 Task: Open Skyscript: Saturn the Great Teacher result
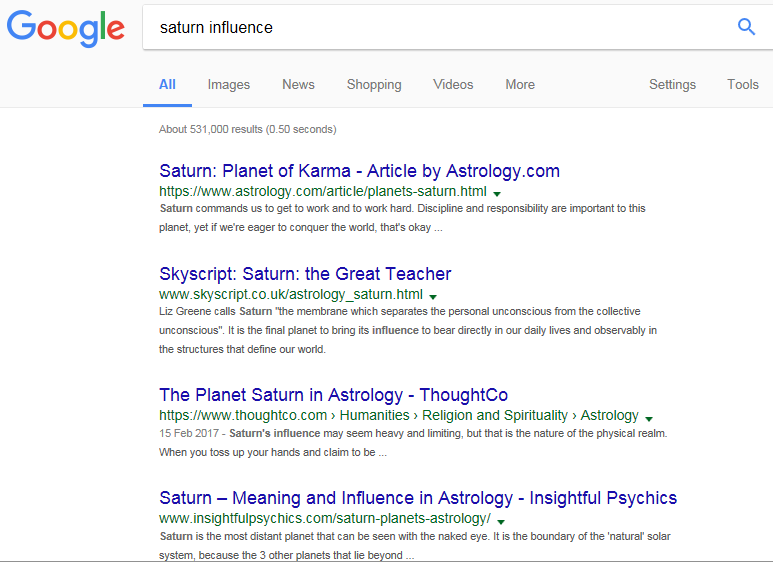305,274
